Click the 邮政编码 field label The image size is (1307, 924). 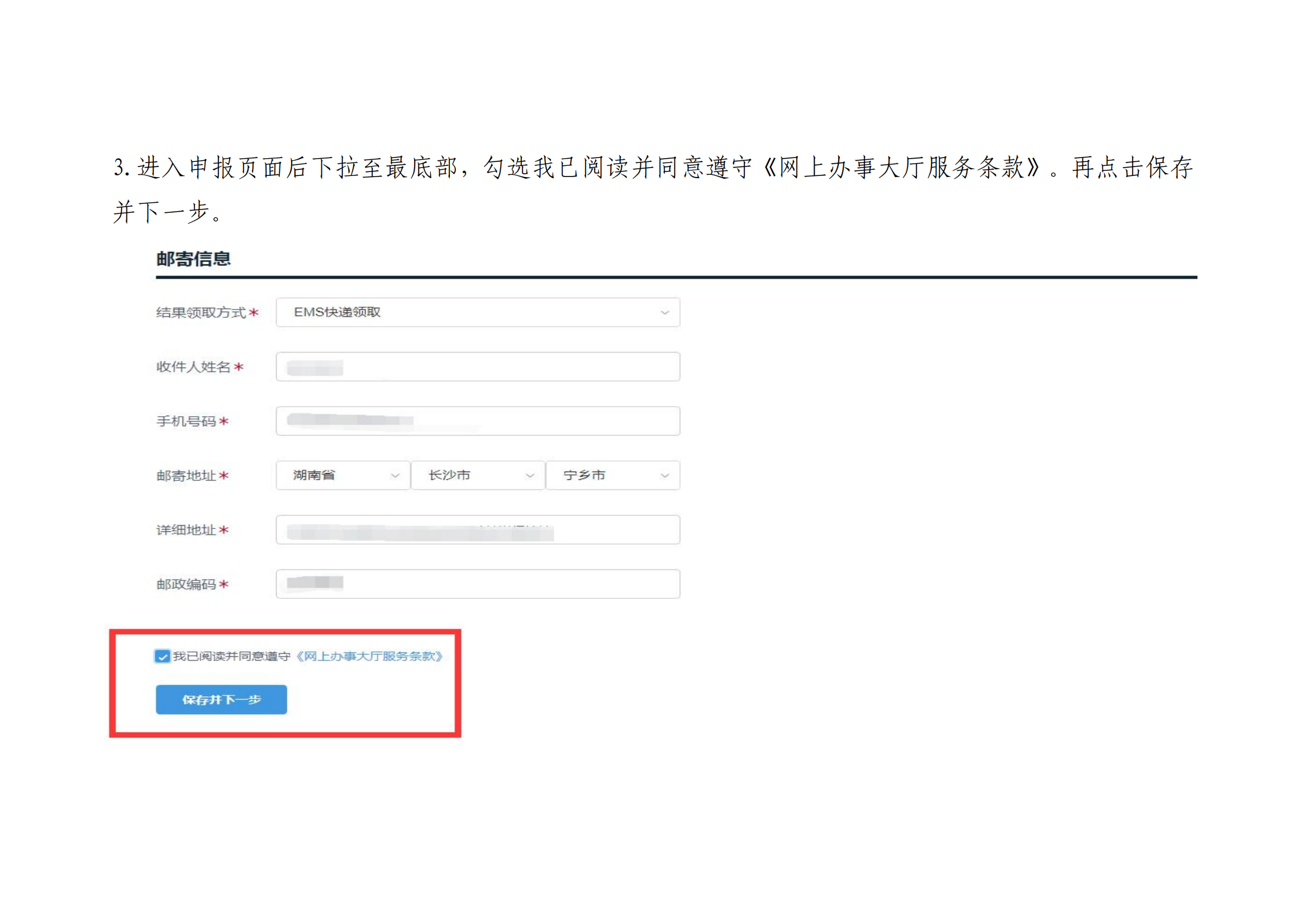click(x=186, y=584)
